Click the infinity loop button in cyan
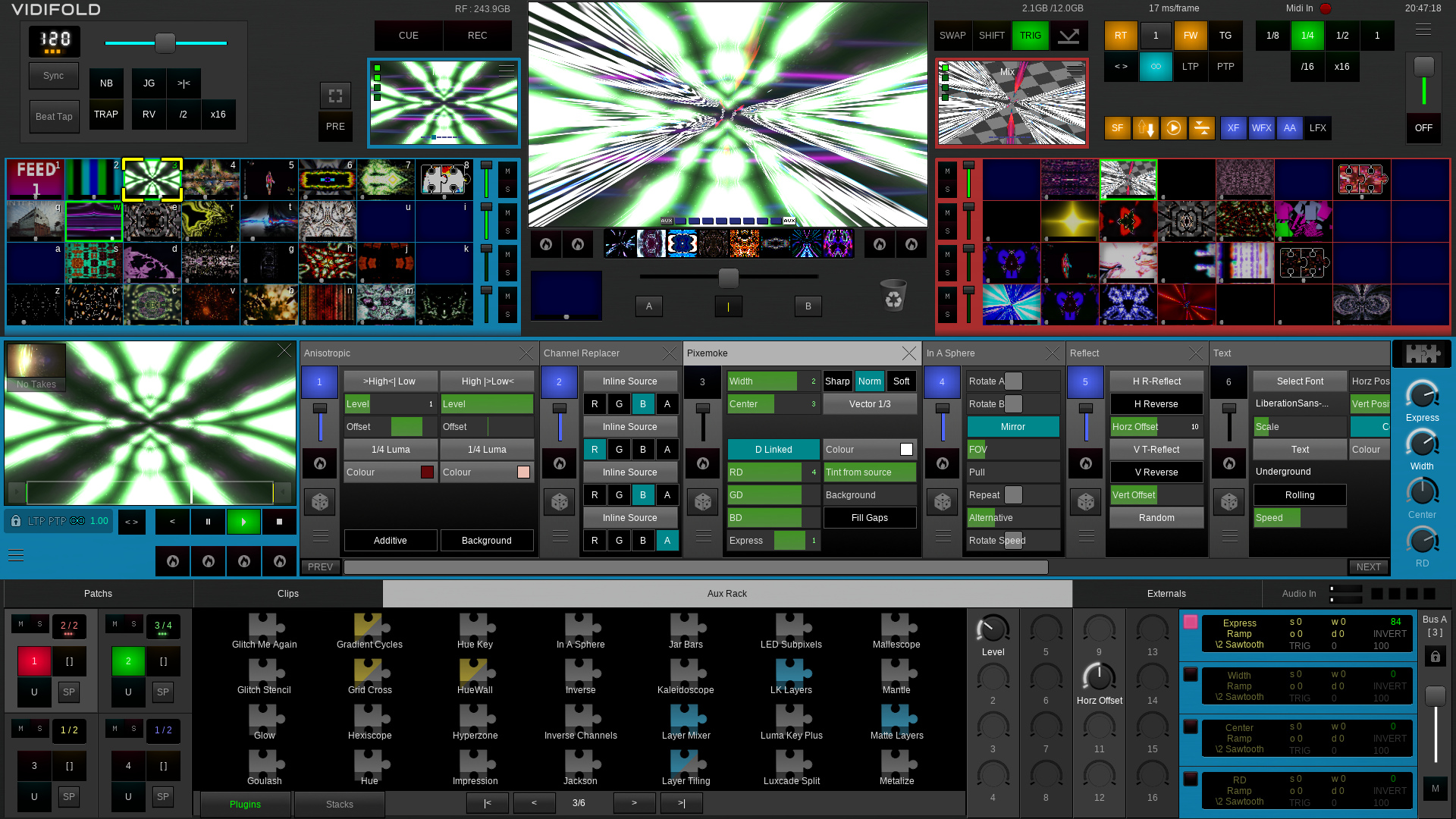 (1156, 67)
